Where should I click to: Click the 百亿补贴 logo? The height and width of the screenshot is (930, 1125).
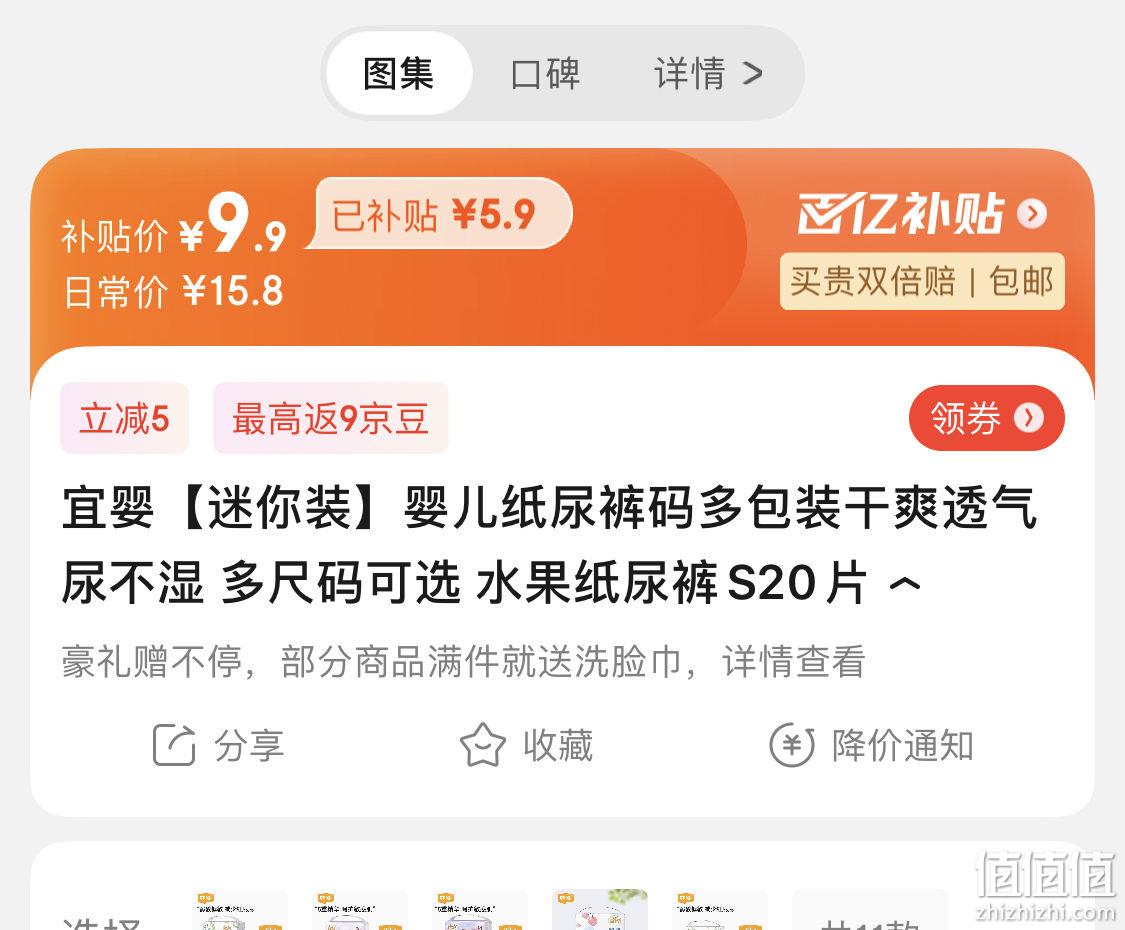[x=900, y=213]
